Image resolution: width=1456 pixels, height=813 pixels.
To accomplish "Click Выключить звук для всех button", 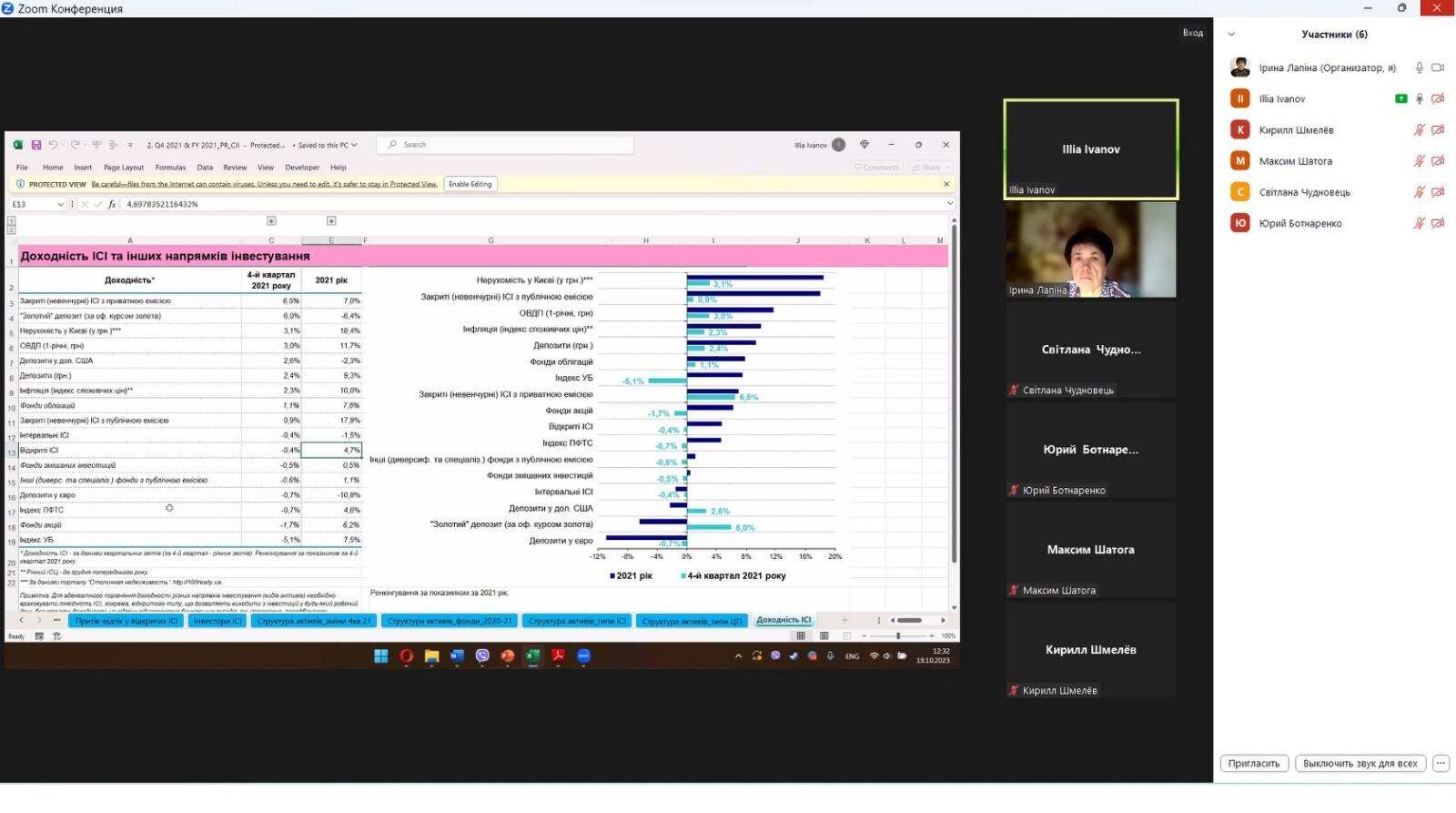I will [1360, 763].
